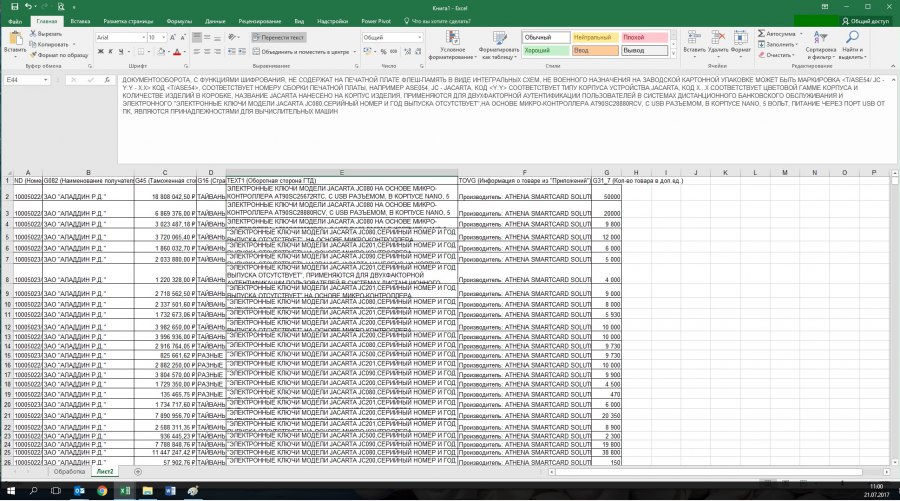Select column E header
The image size is (900, 501).
coord(342,172)
